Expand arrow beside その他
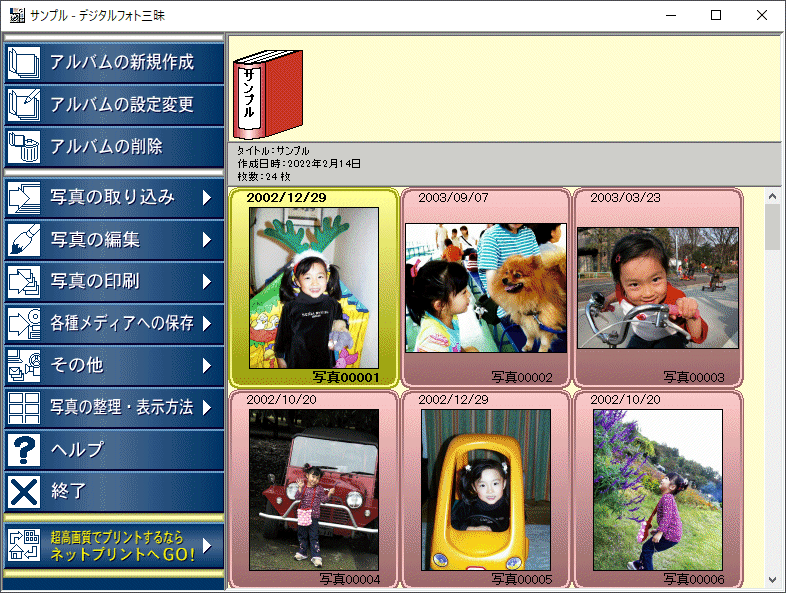The image size is (786, 593). click(207, 366)
